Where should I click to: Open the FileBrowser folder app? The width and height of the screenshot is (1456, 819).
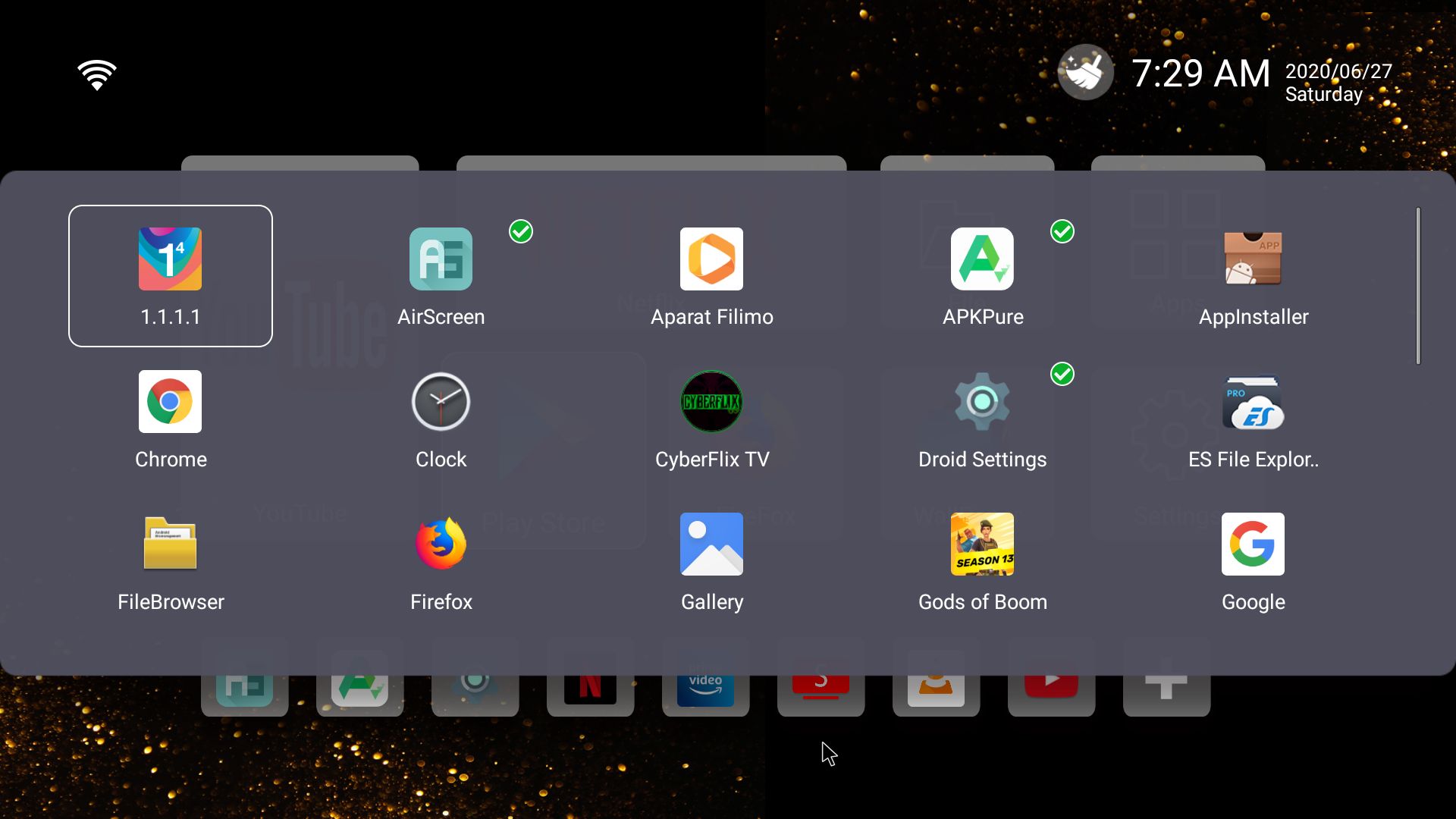click(170, 544)
